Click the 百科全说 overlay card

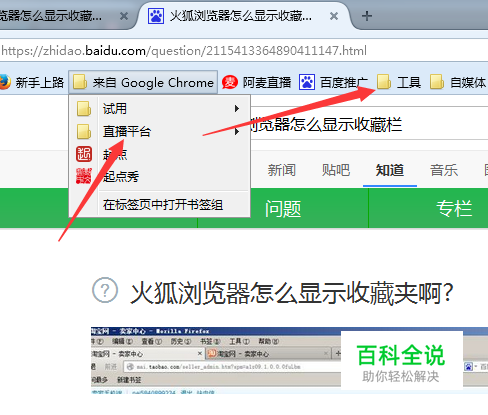pyautogui.click(x=402, y=361)
